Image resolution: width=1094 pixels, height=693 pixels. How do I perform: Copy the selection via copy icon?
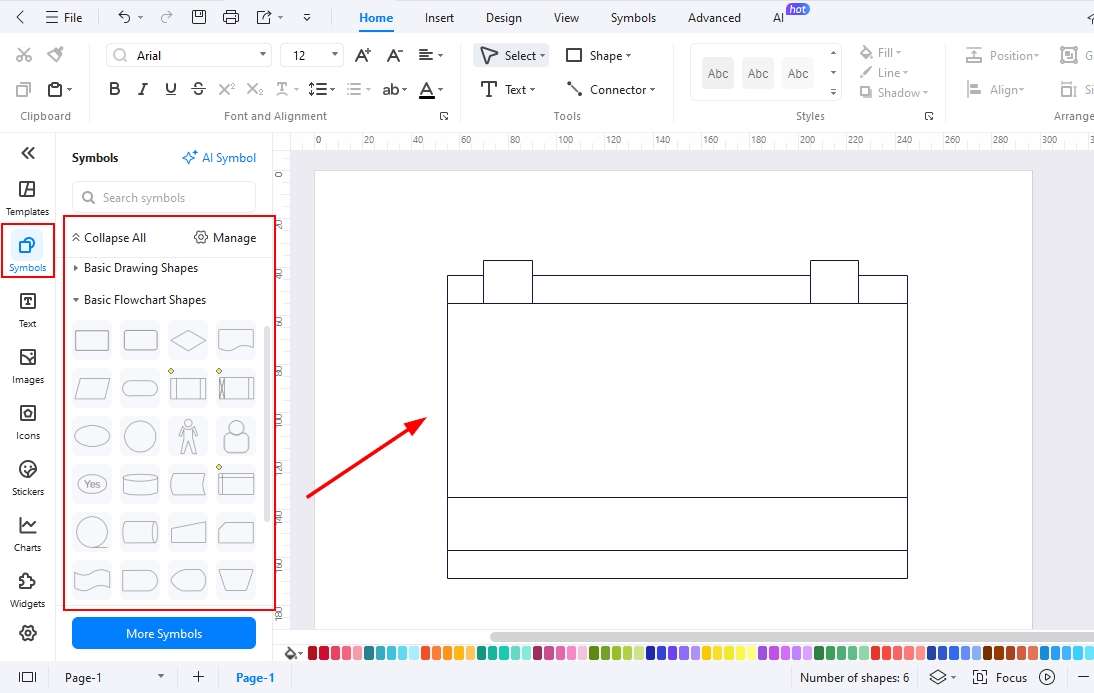pos(23,89)
